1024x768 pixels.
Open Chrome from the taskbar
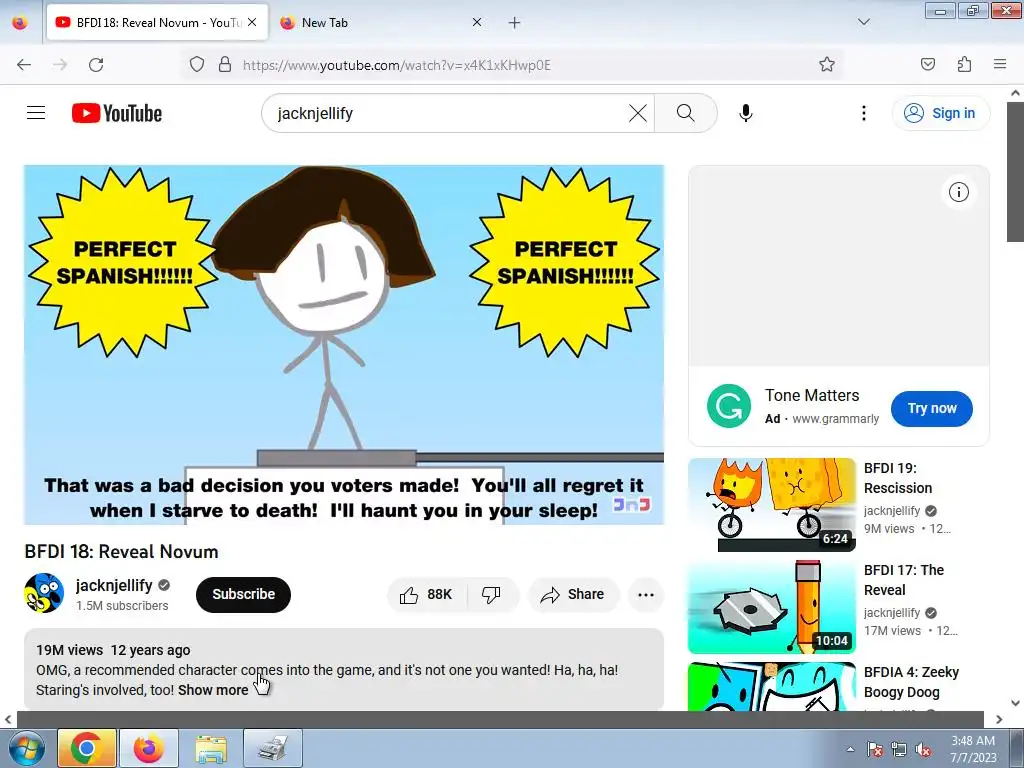coord(87,748)
